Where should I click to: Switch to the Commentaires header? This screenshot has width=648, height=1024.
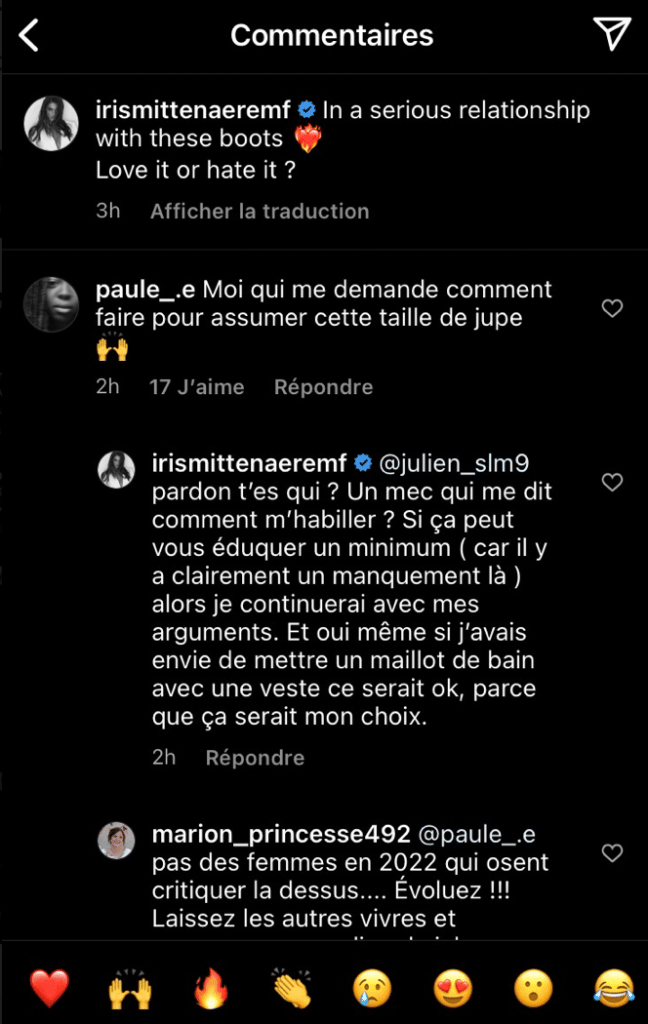(331, 34)
